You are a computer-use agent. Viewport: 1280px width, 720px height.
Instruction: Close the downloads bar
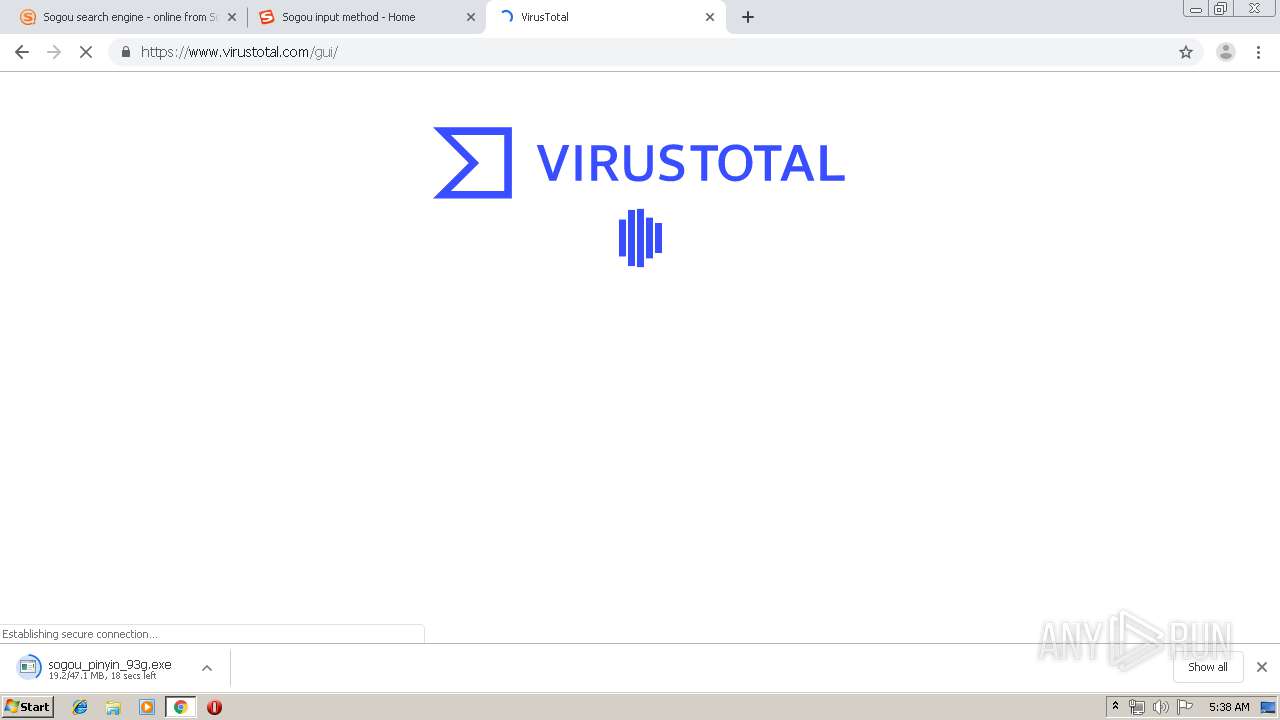pos(1262,667)
